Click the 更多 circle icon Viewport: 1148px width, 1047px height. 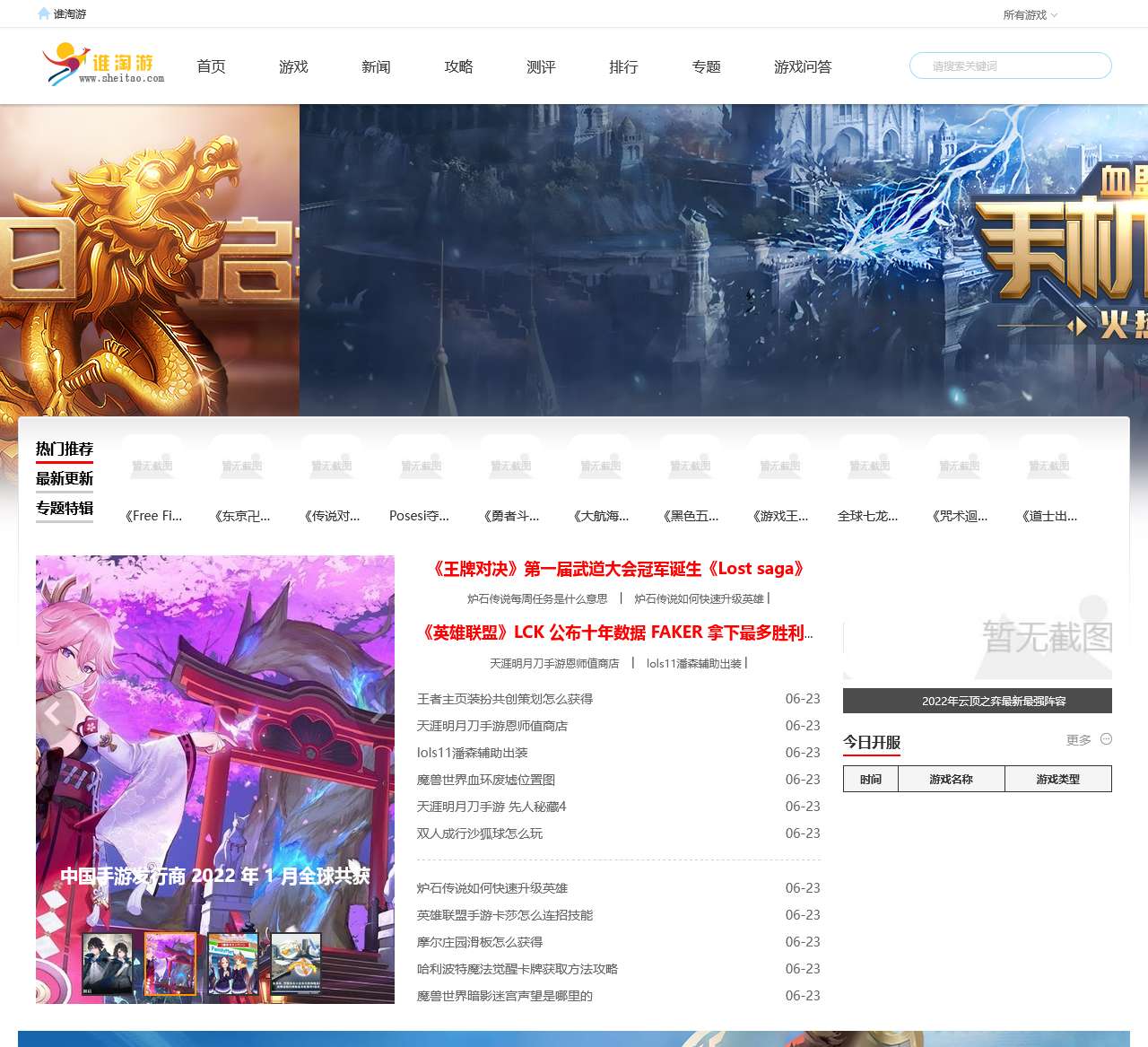tap(1106, 739)
